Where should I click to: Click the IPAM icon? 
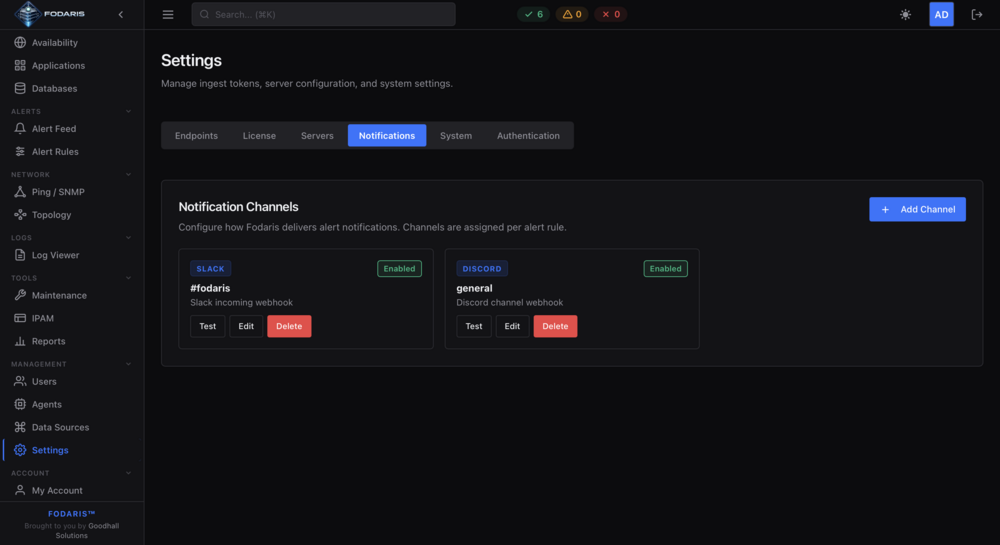(20, 318)
